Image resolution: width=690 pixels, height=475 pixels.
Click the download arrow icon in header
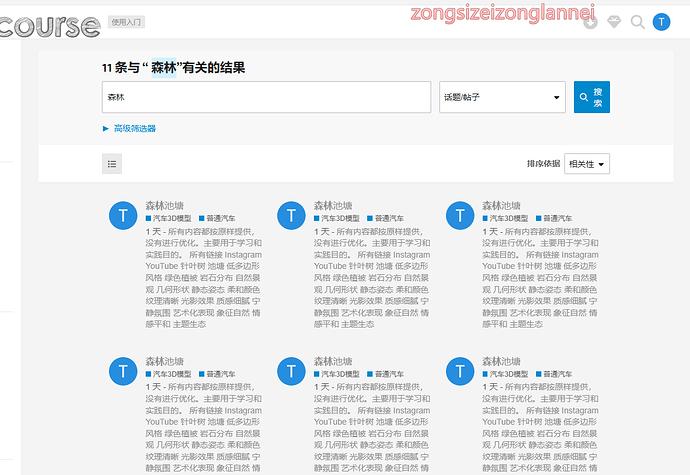pyautogui.click(x=591, y=22)
